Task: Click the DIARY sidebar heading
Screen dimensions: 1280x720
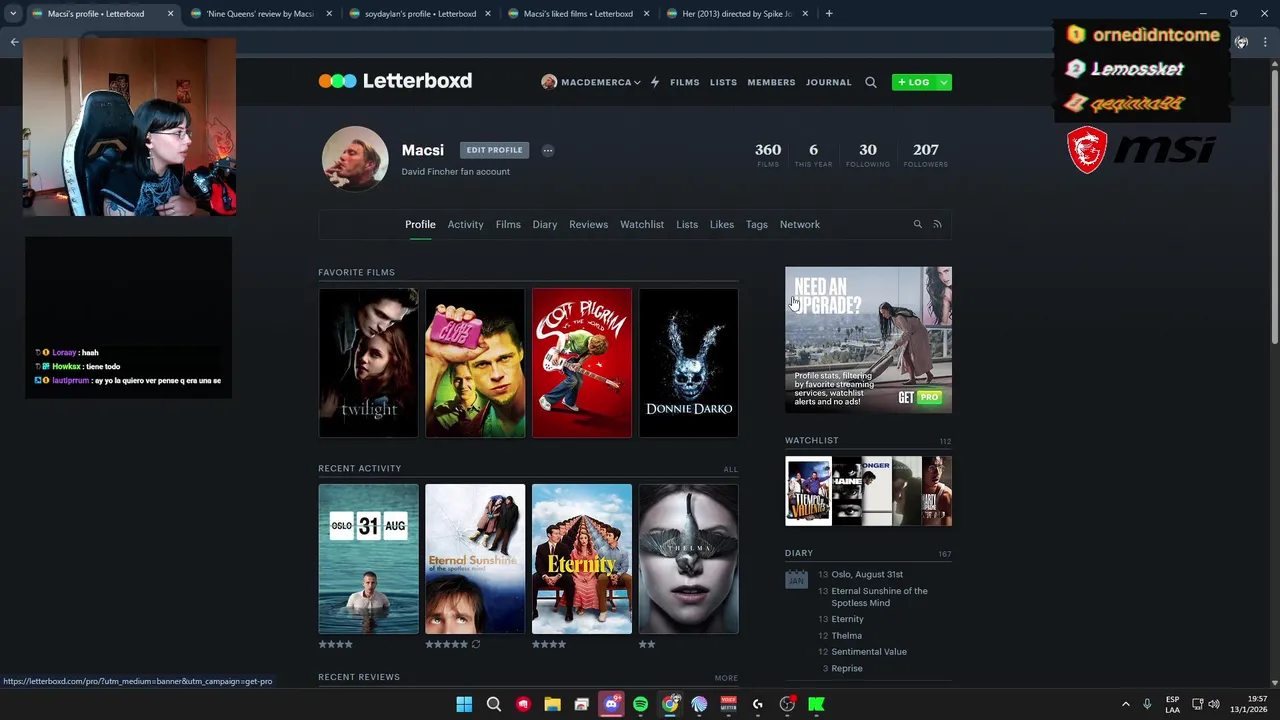Action: [x=799, y=553]
